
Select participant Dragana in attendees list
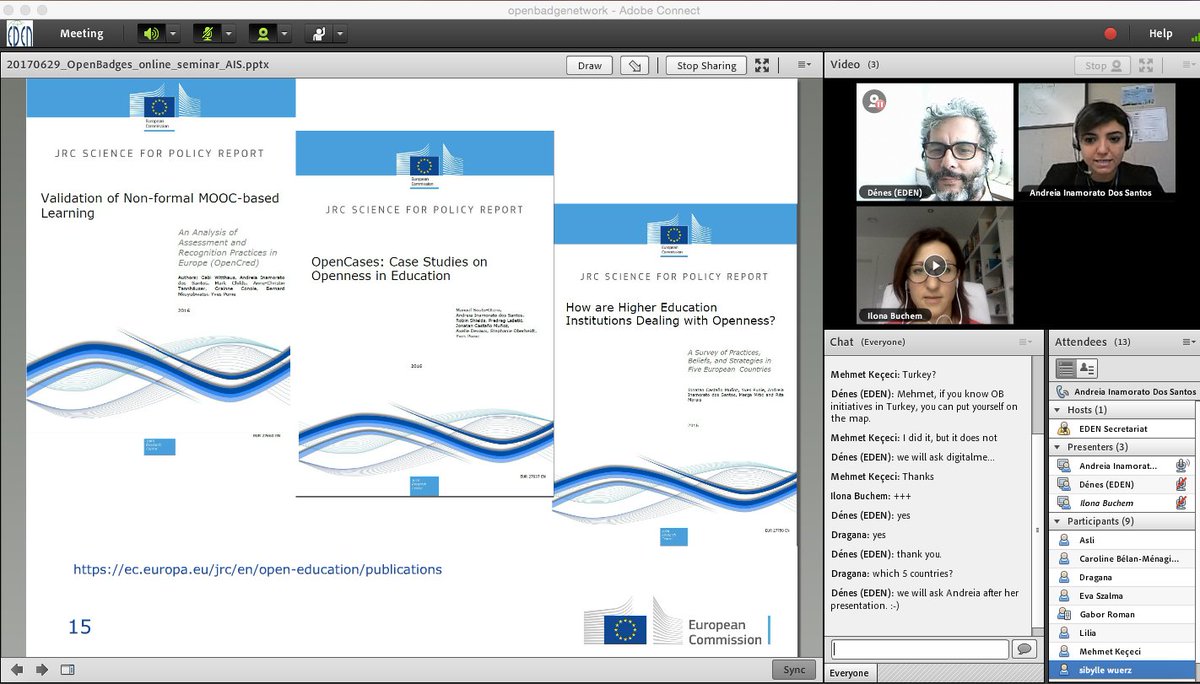tap(1122, 577)
